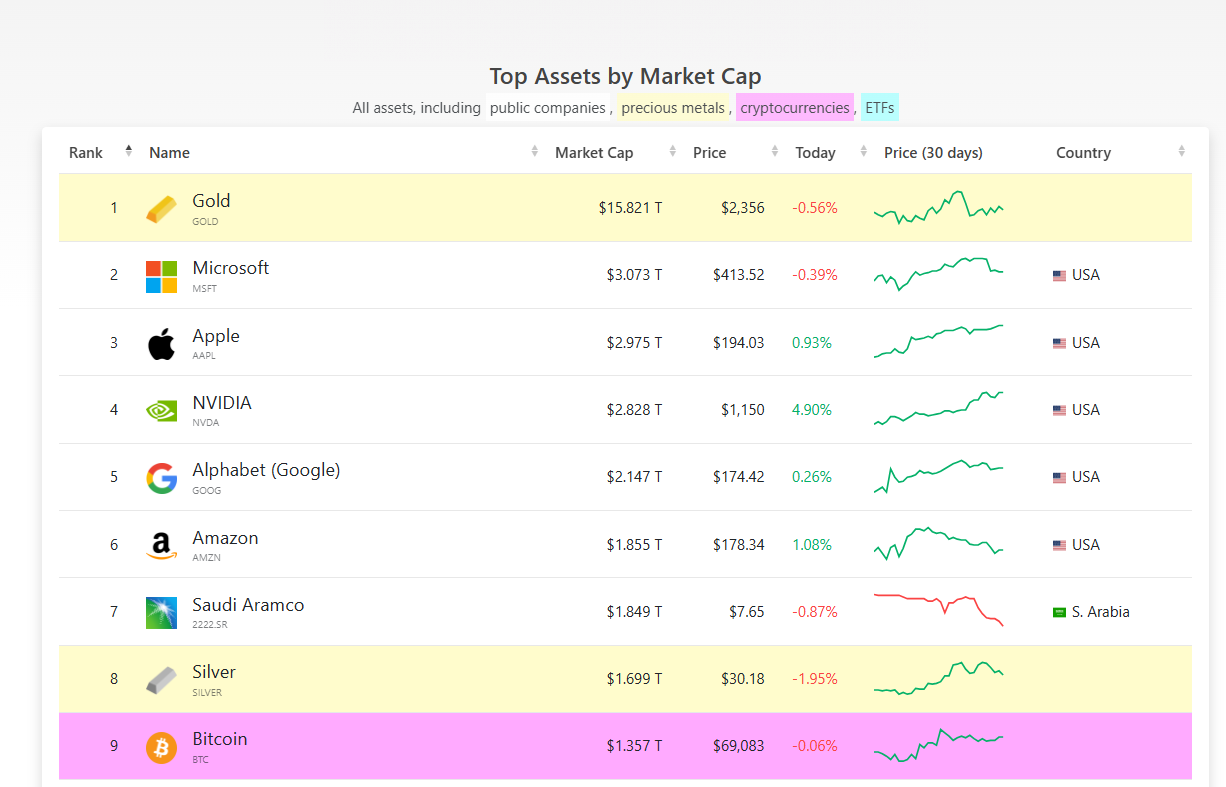Click the MSFT ticker symbol
The height and width of the screenshot is (787, 1226).
click(x=204, y=289)
